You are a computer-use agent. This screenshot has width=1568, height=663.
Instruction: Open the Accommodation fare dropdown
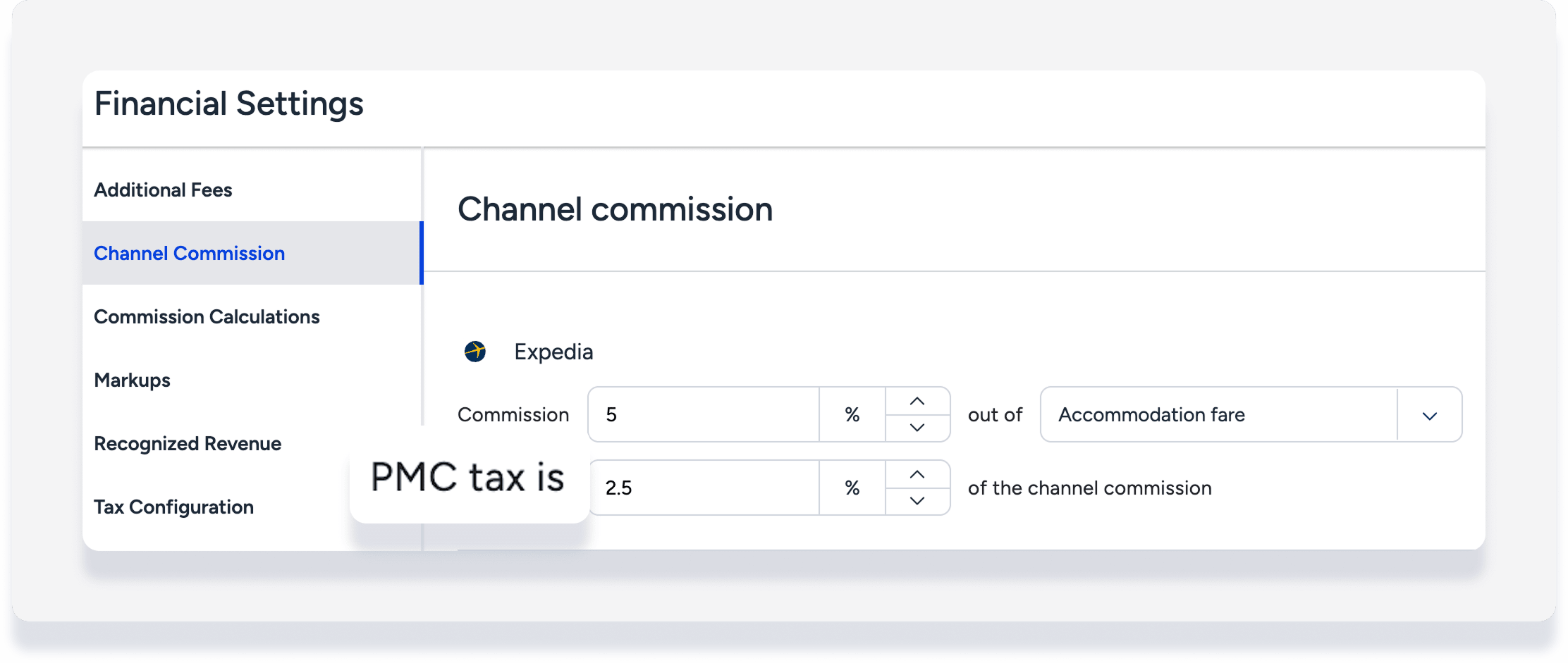click(x=1218, y=415)
